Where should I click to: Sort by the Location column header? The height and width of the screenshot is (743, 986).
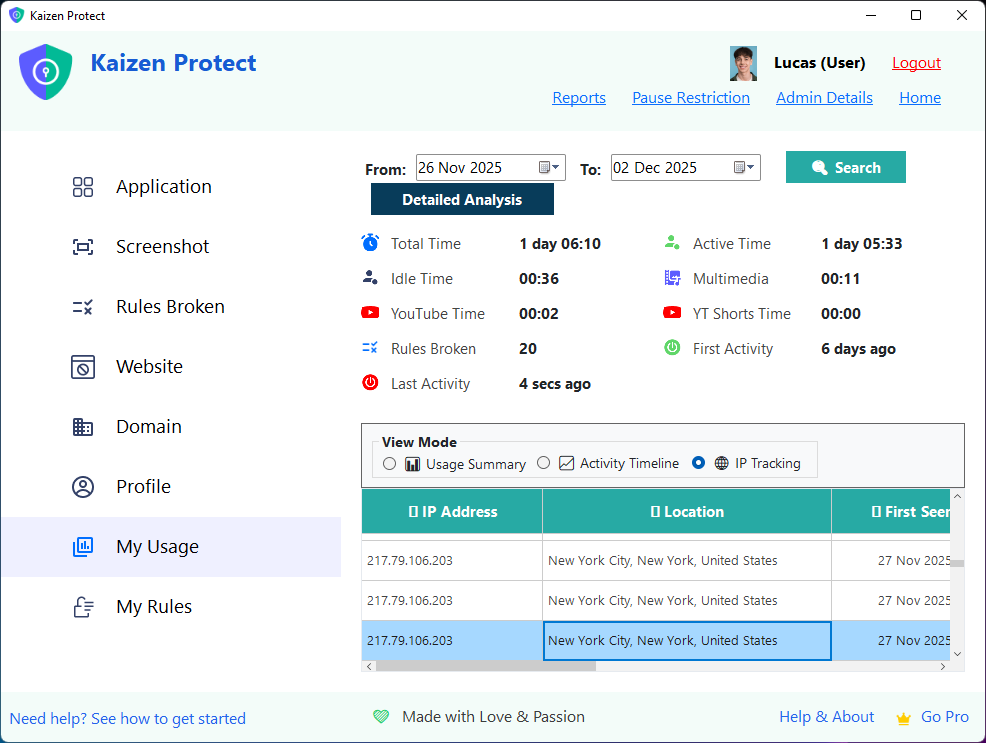686,510
